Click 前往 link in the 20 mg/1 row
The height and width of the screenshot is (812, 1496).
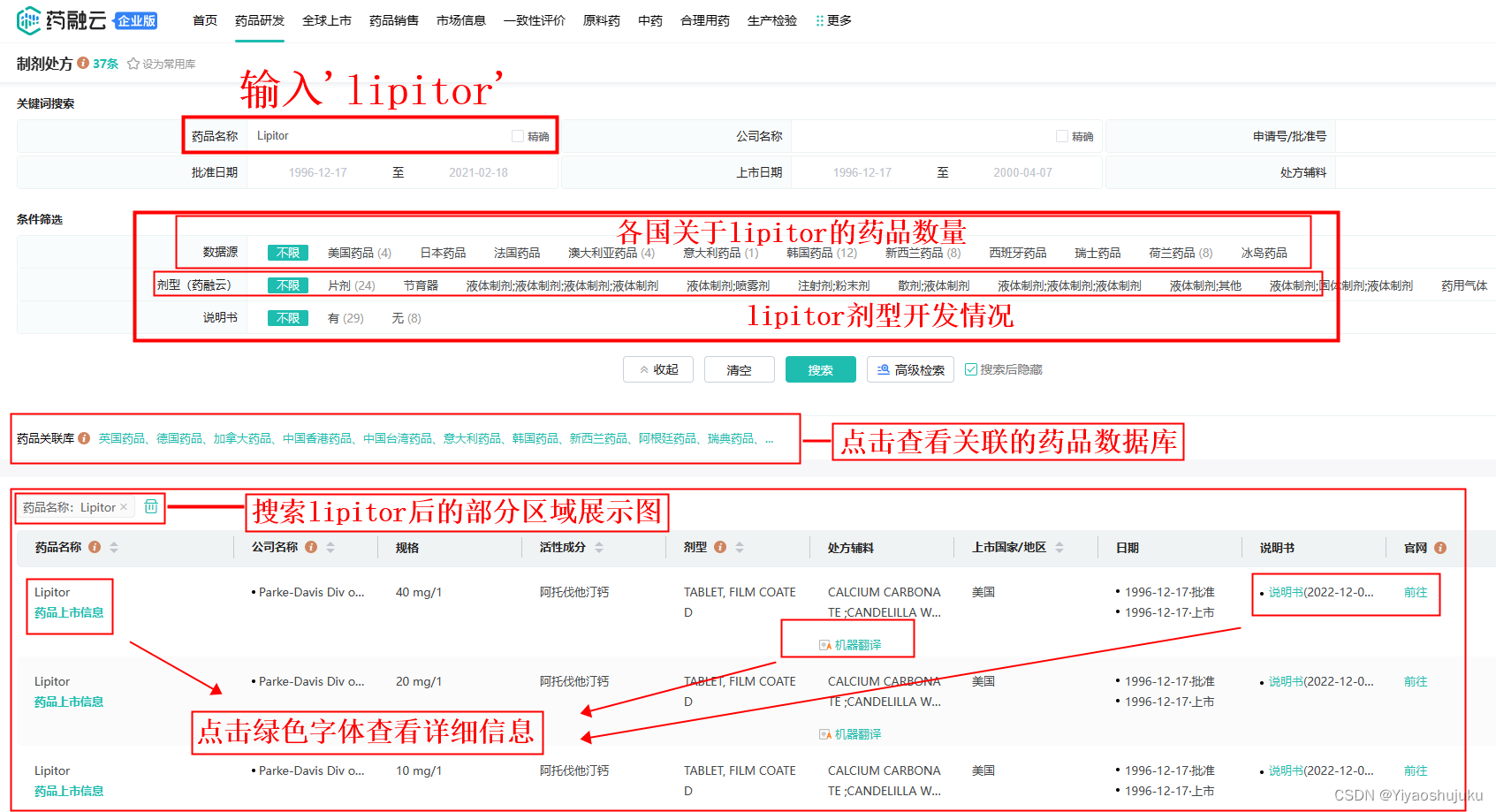click(x=1416, y=681)
